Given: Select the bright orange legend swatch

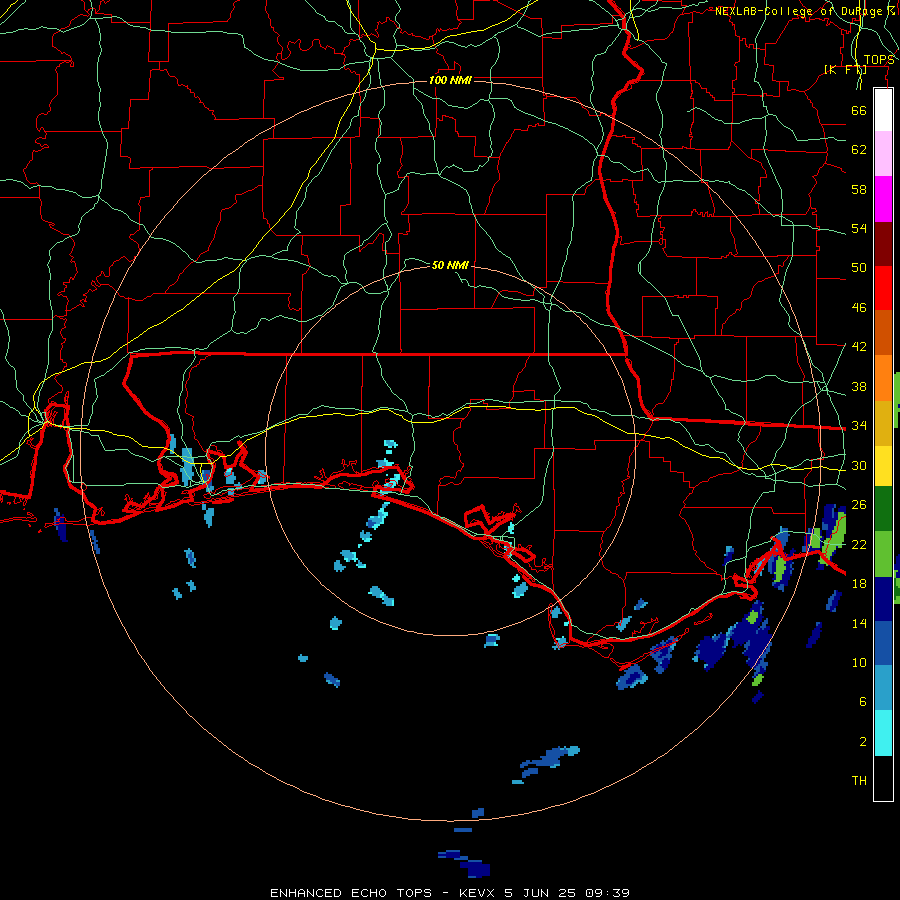Looking at the screenshot, I should (883, 378).
